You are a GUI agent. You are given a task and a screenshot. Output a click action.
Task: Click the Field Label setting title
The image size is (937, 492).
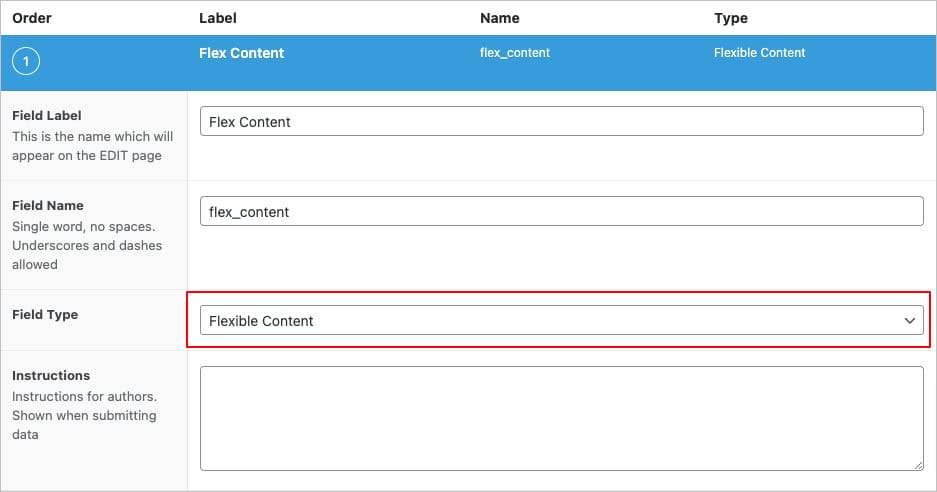coord(47,115)
